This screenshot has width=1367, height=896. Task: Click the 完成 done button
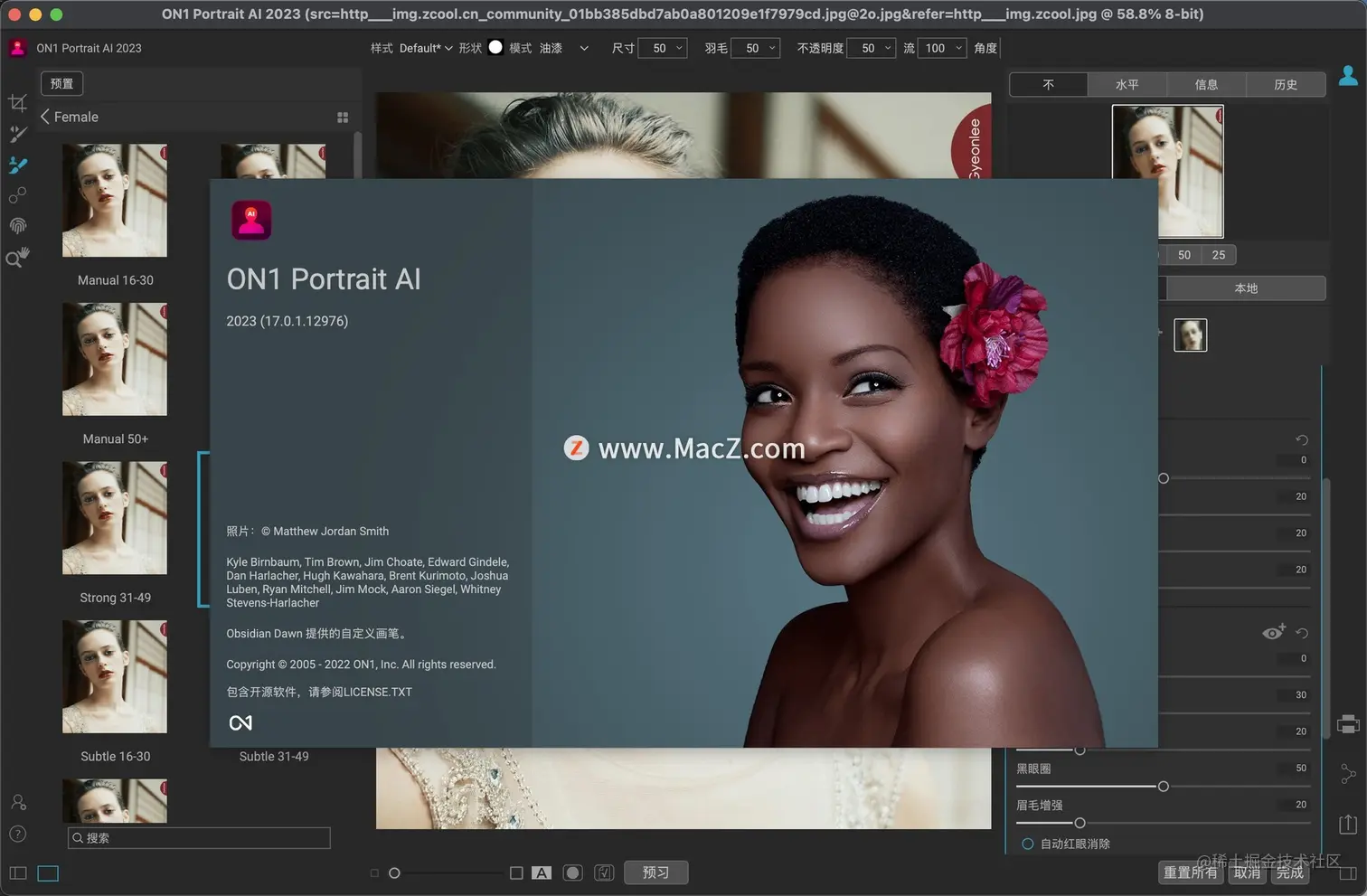1290,872
